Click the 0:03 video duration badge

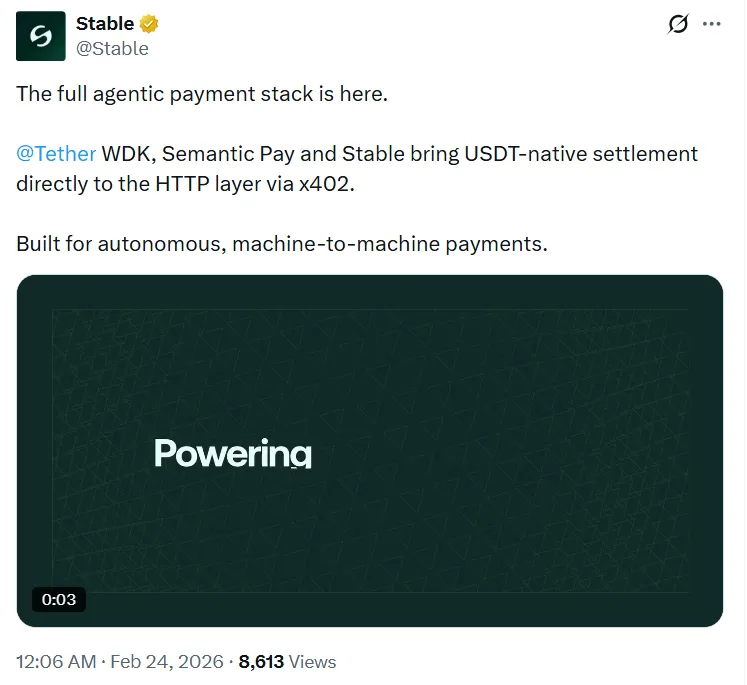59,599
